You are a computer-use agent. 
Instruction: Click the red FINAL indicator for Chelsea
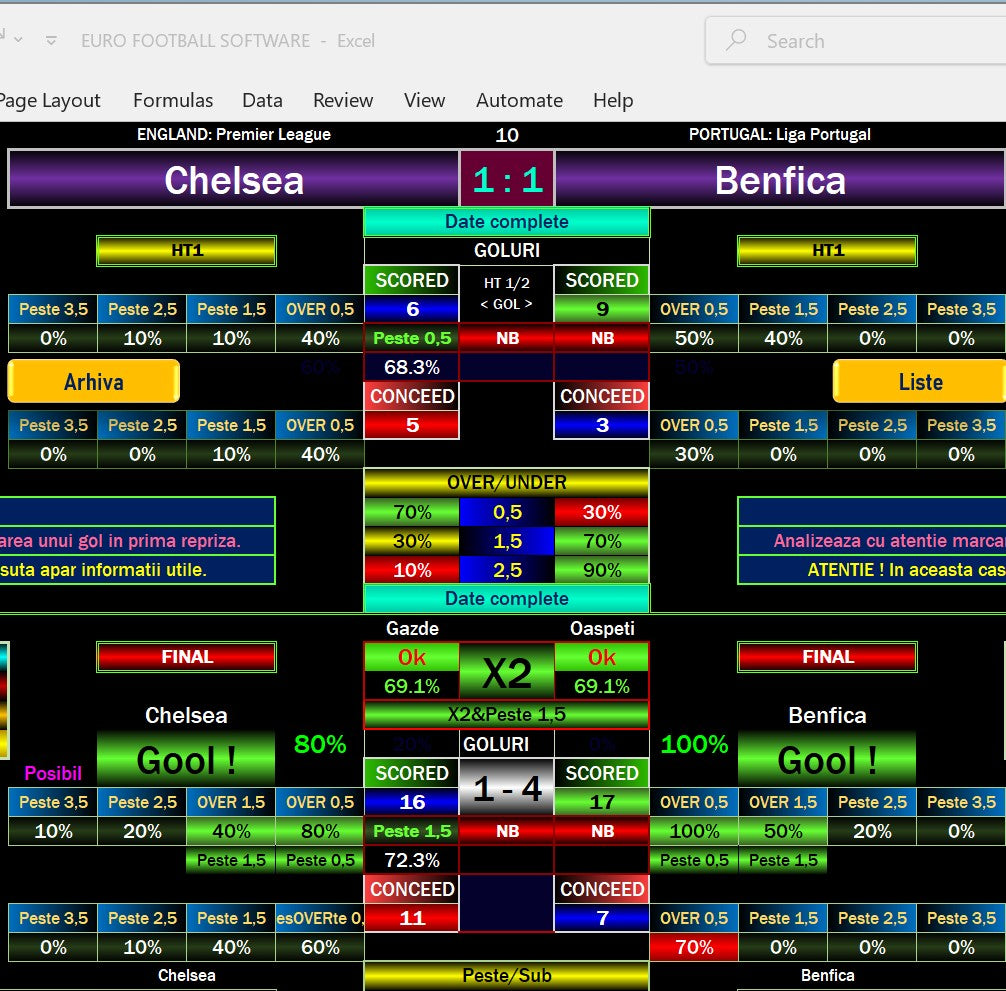[x=185, y=657]
